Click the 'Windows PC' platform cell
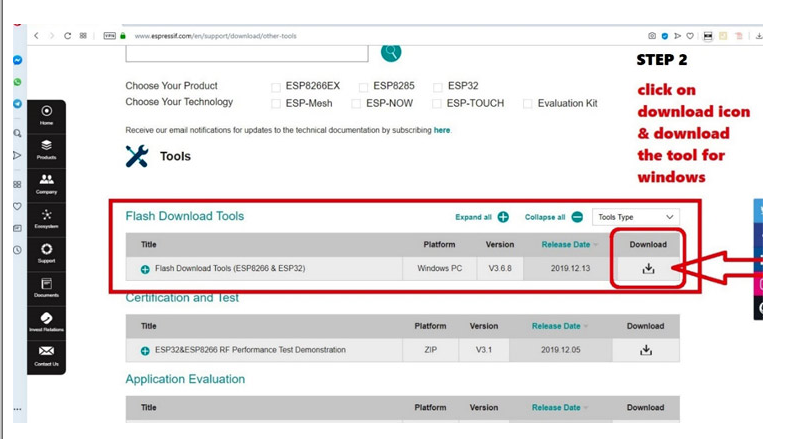Image resolution: width=794 pixels, height=439 pixels. point(440,268)
